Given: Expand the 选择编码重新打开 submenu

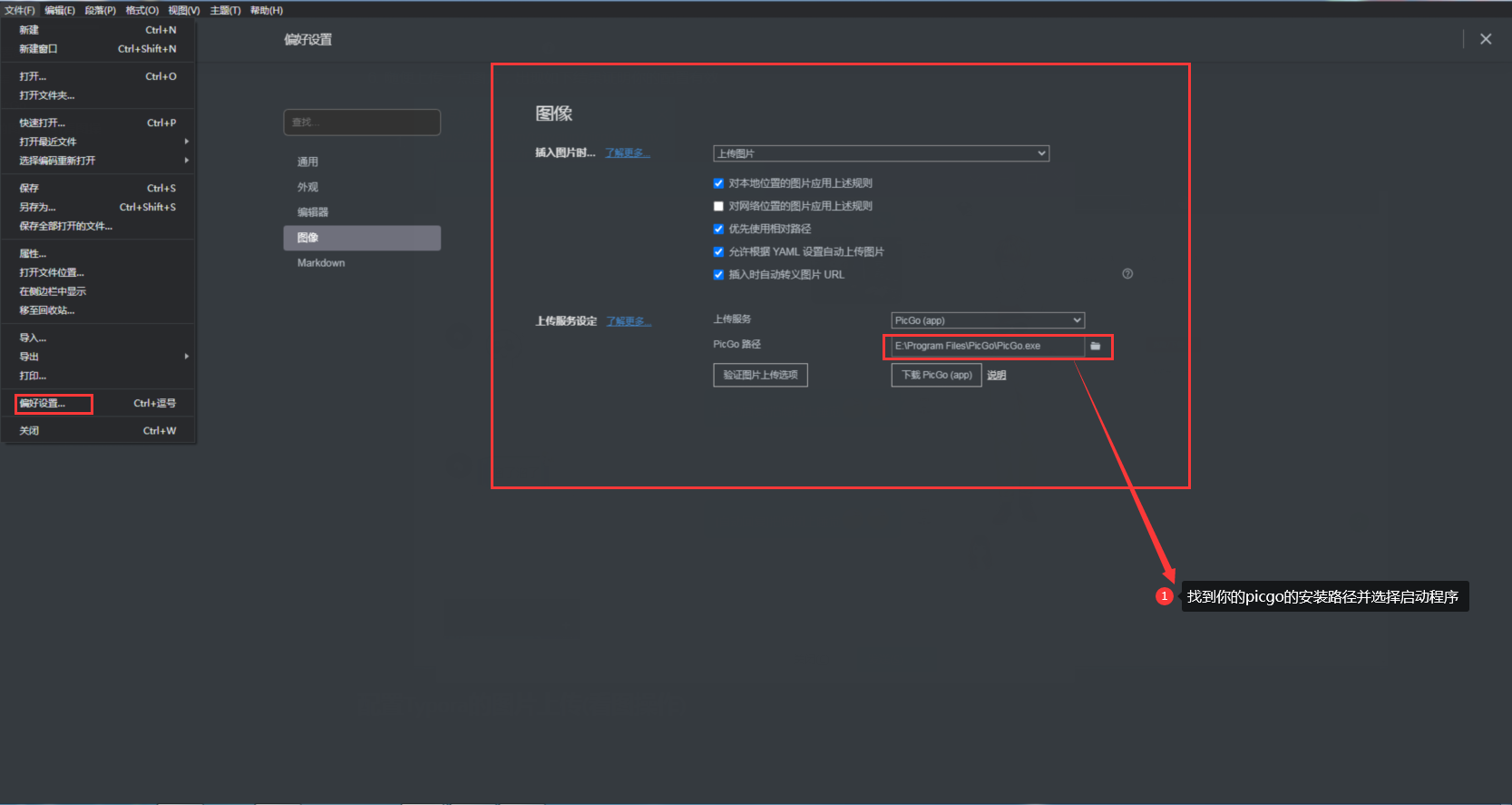Looking at the screenshot, I should click(98, 161).
